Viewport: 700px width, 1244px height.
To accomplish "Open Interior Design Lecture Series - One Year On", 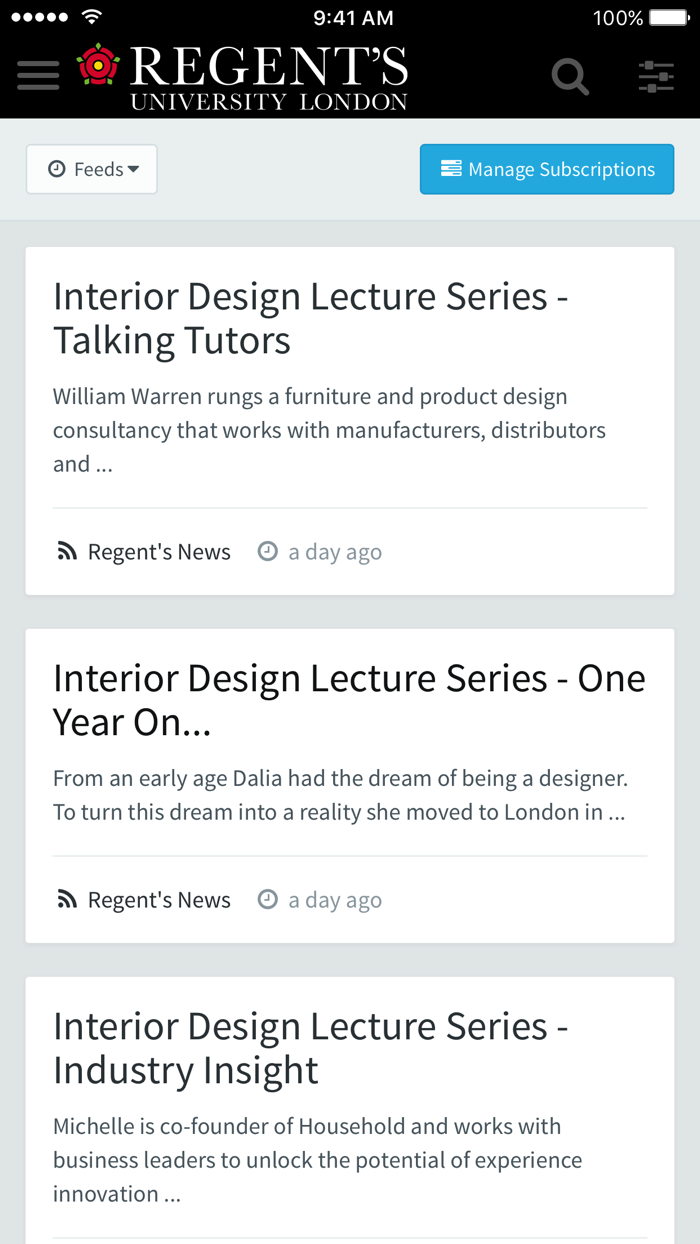I will tap(349, 700).
